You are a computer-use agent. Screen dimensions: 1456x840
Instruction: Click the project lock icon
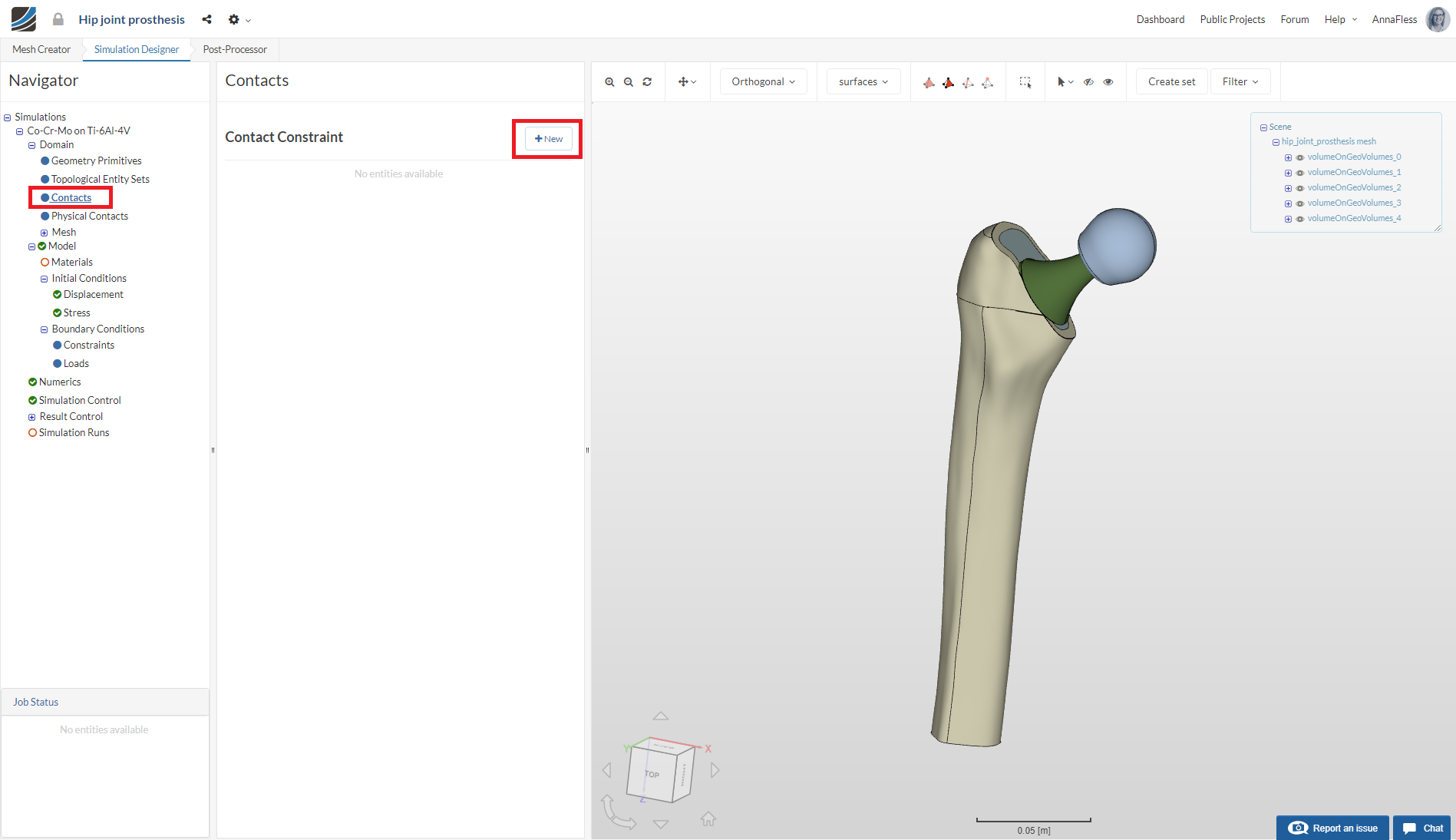coord(58,19)
